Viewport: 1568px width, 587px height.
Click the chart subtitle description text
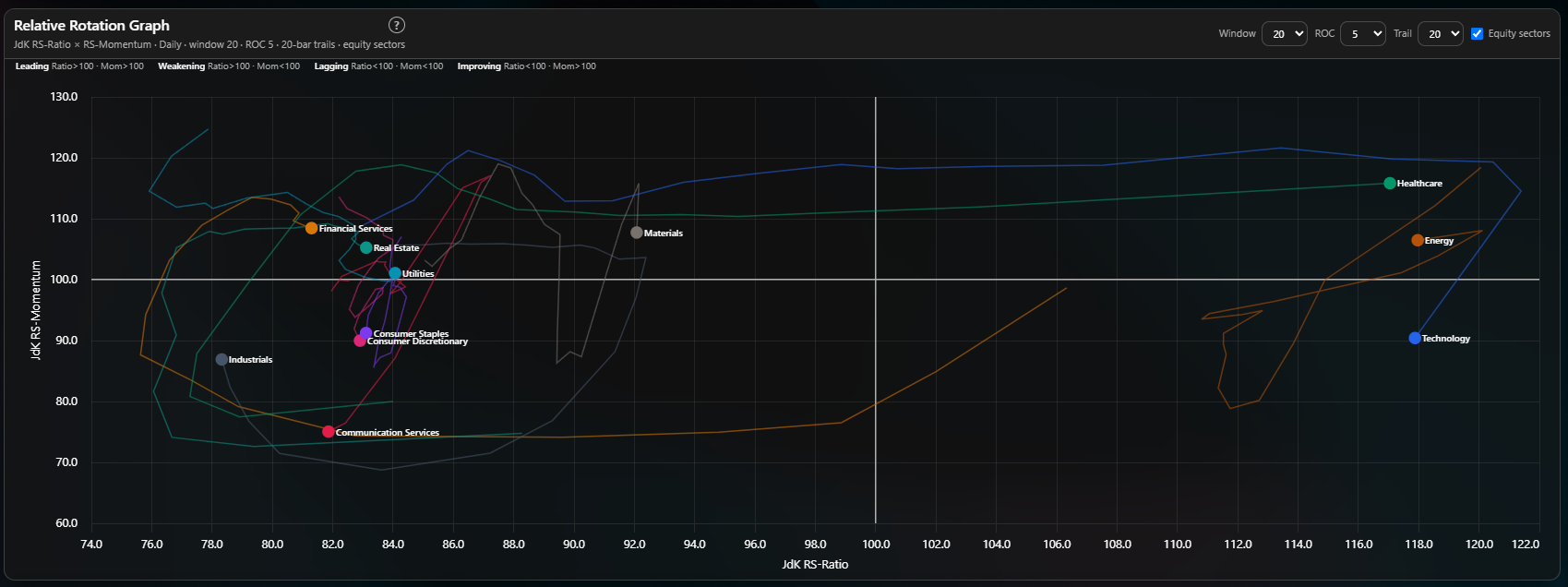(209, 44)
